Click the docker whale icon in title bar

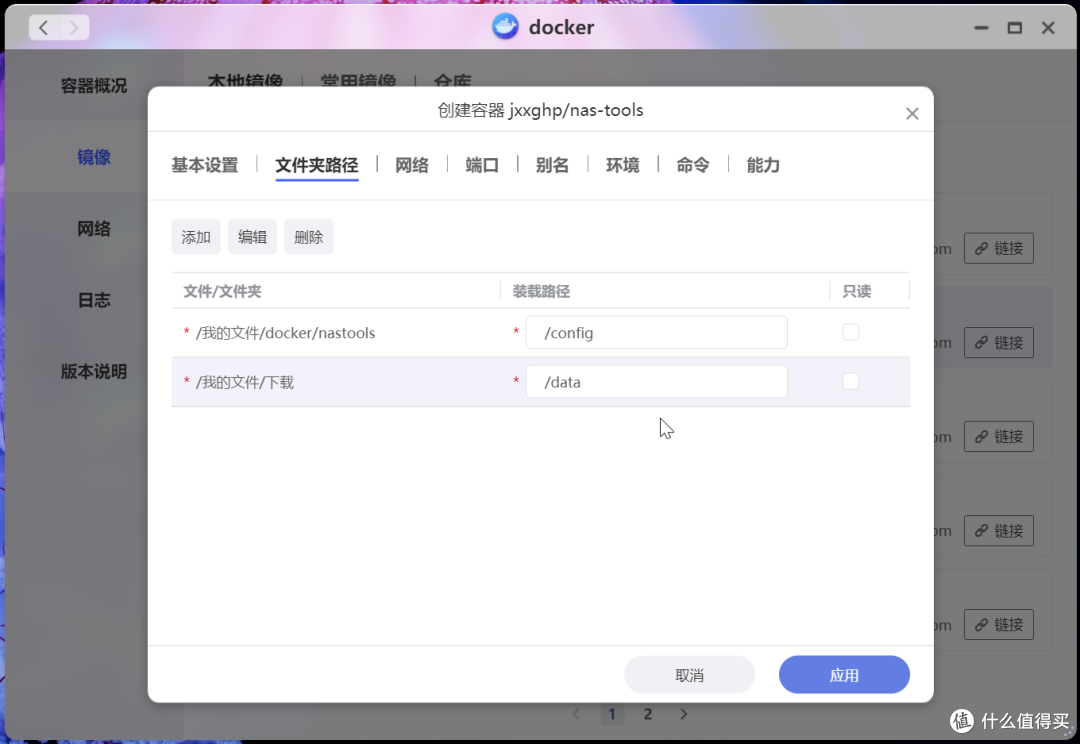tap(505, 27)
